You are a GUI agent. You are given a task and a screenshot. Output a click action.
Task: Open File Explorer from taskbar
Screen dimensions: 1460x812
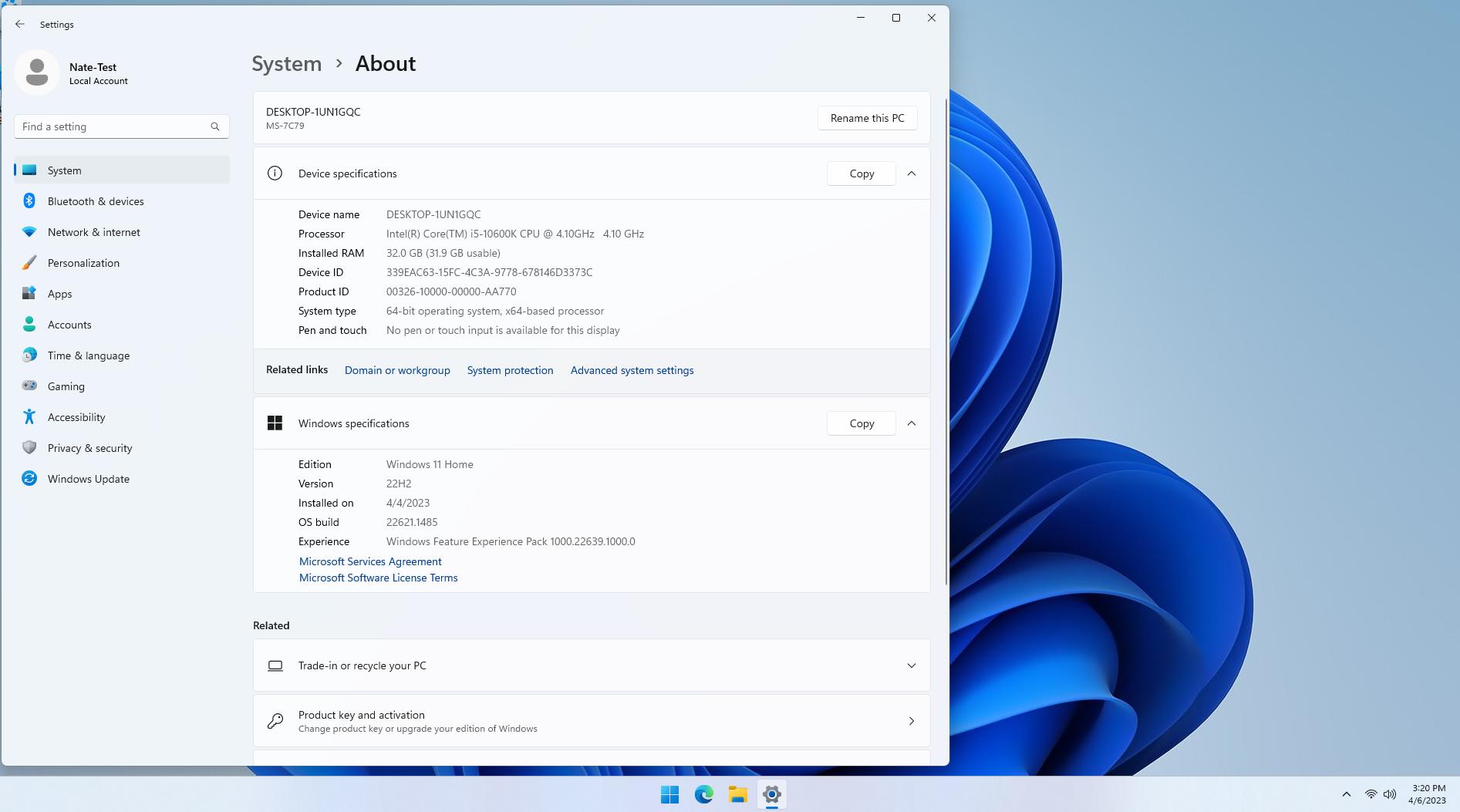738,794
